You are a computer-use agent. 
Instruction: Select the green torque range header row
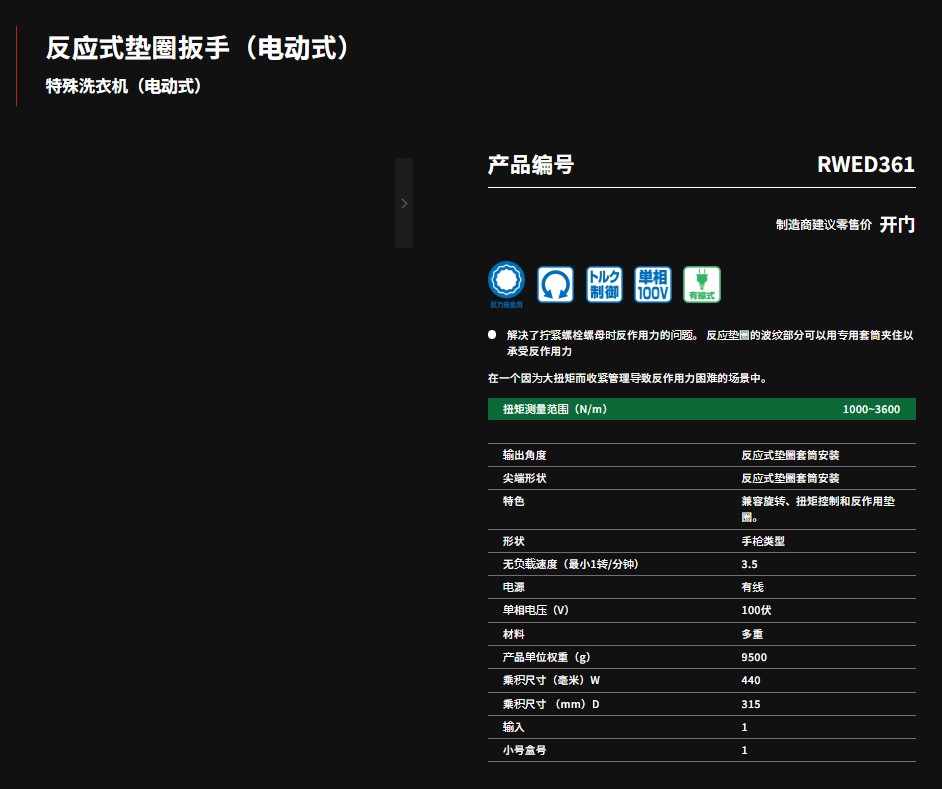(x=701, y=409)
